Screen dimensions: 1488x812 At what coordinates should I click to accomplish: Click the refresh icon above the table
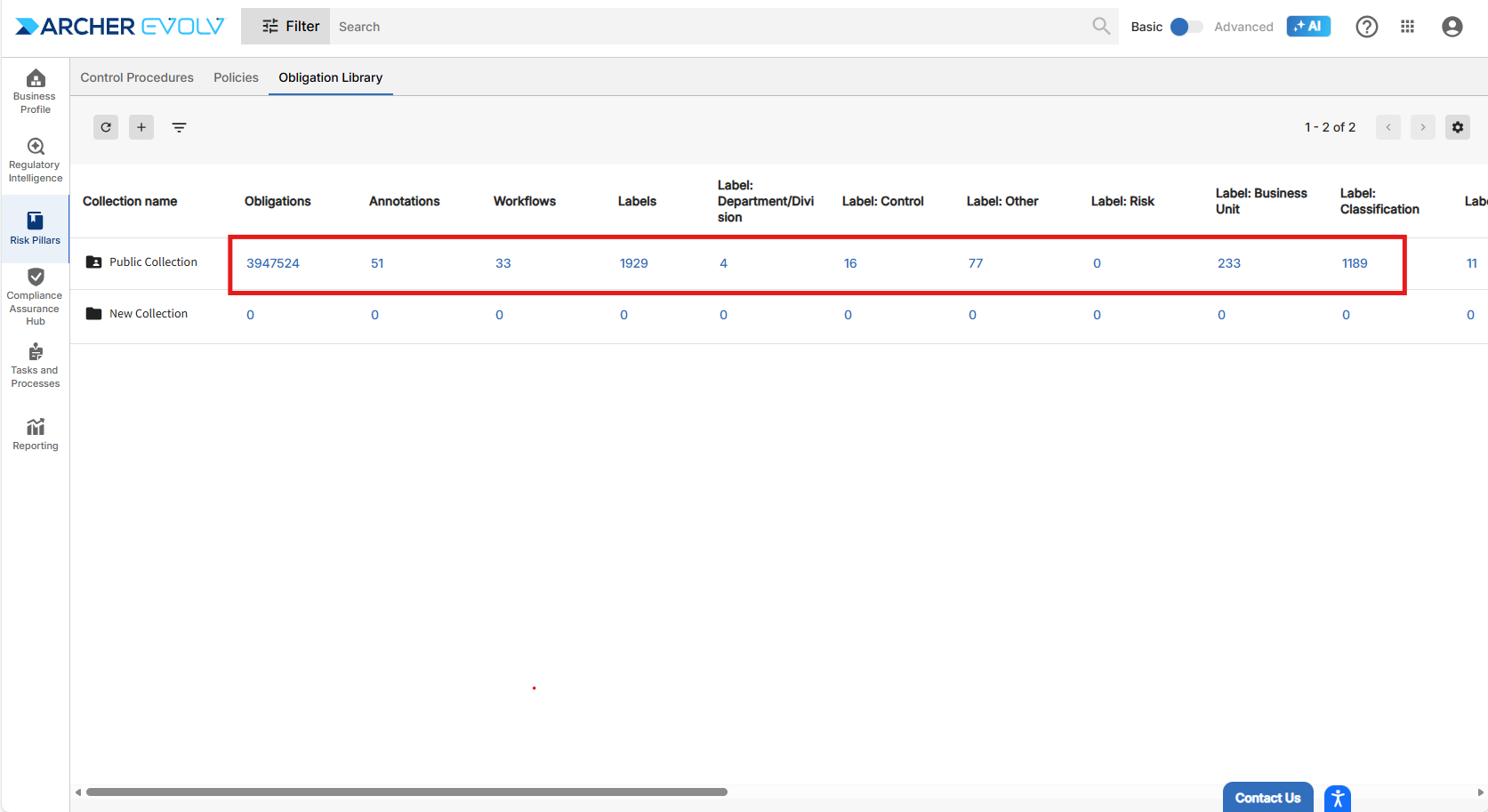click(x=106, y=127)
